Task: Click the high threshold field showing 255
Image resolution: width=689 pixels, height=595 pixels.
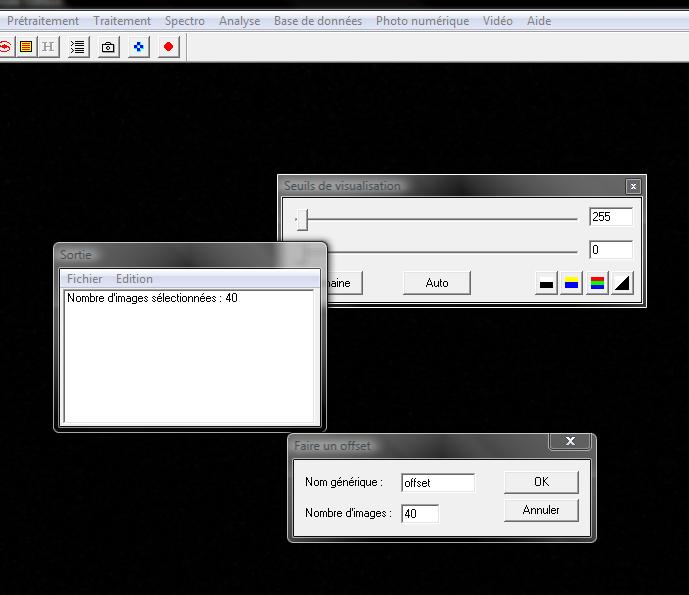Action: click(x=610, y=217)
